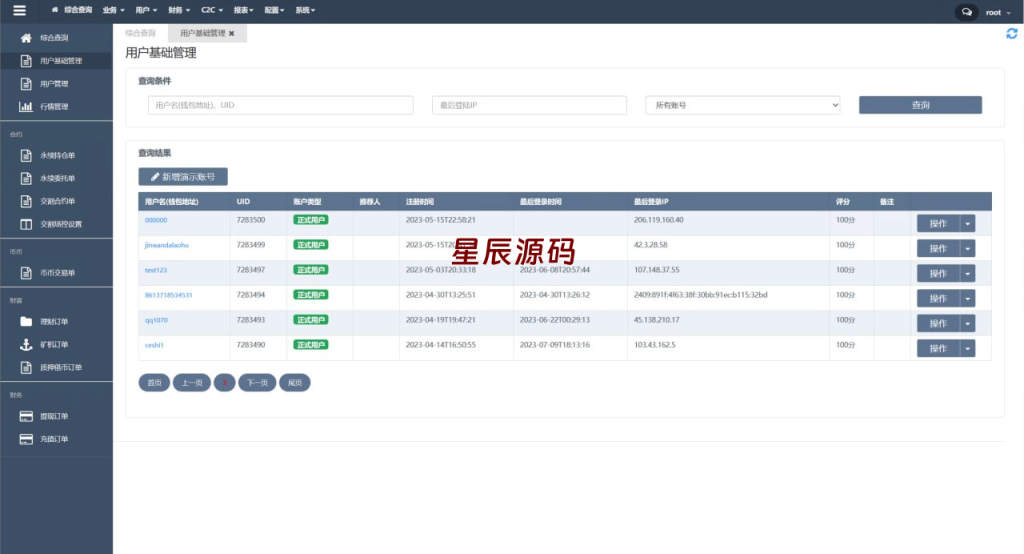Focus the 用户名(钱包地址)、UID input field
The height and width of the screenshot is (554, 1024).
point(281,105)
